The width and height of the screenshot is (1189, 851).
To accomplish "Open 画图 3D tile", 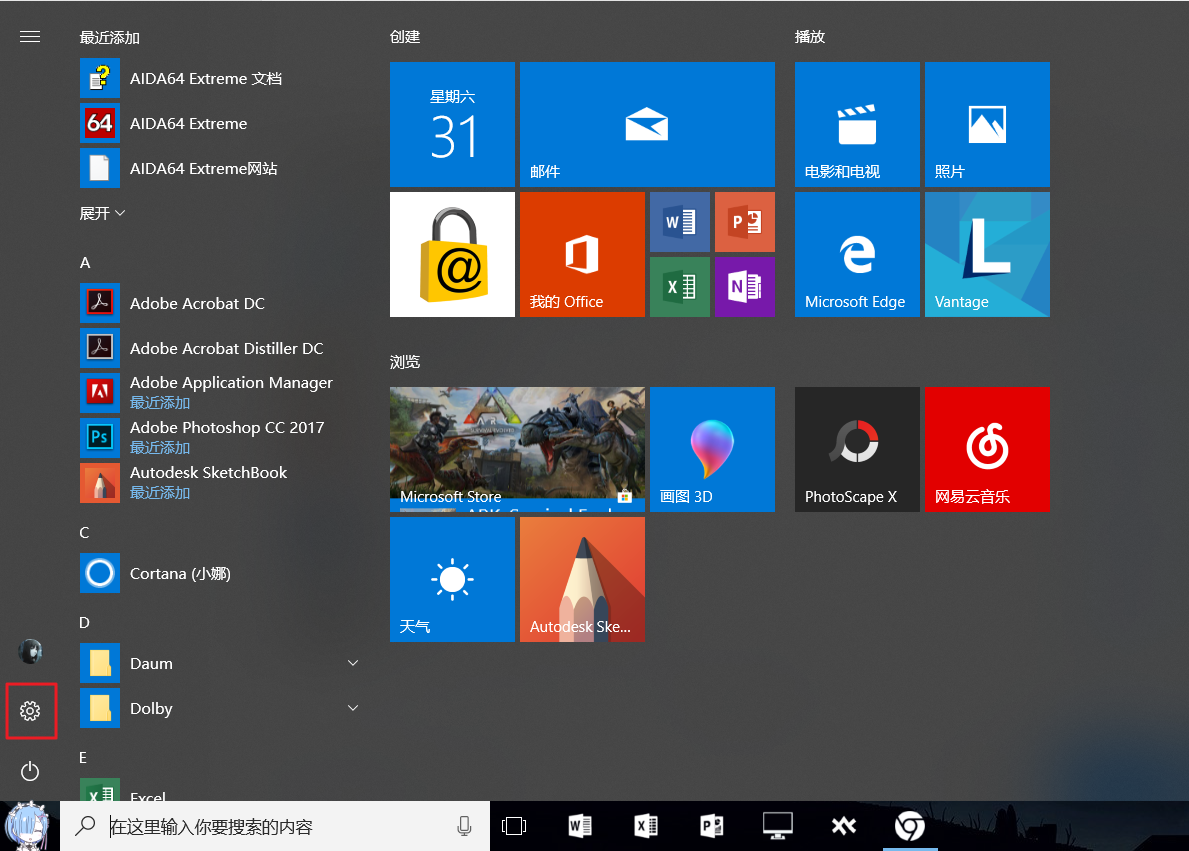I will (712, 449).
